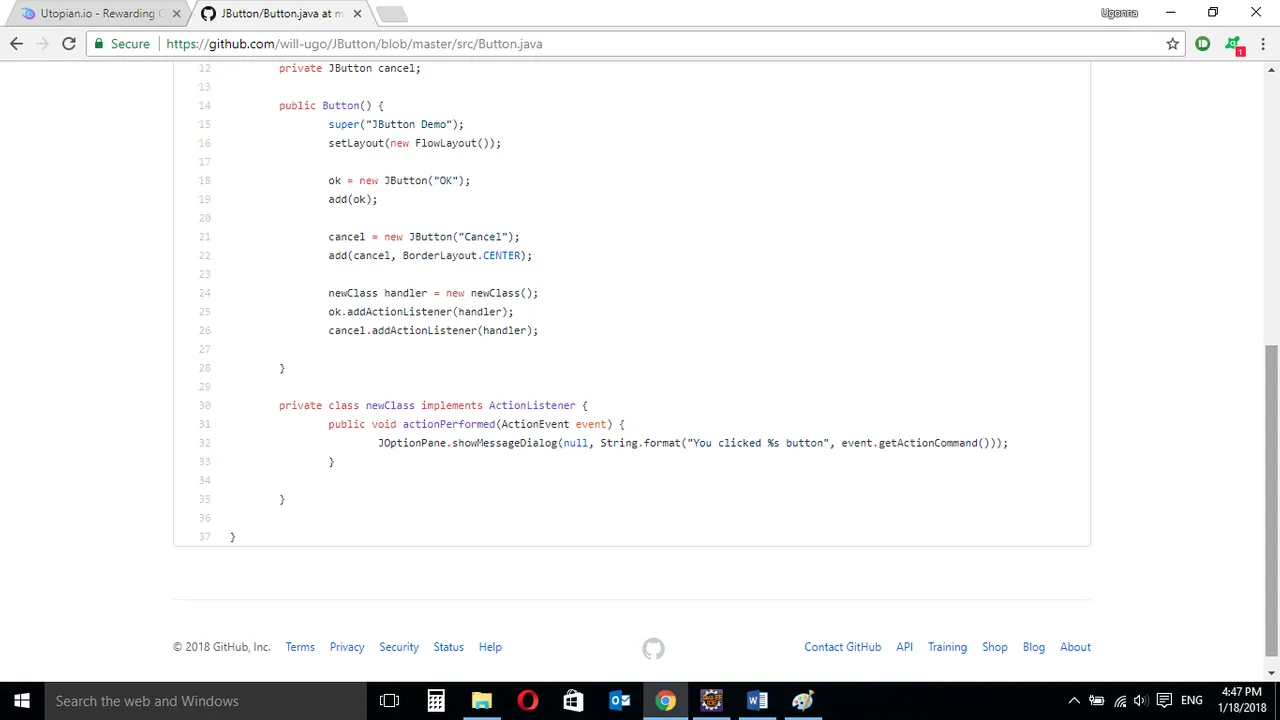Select line number 14
Viewport: 1280px width, 720px height.
point(204,106)
